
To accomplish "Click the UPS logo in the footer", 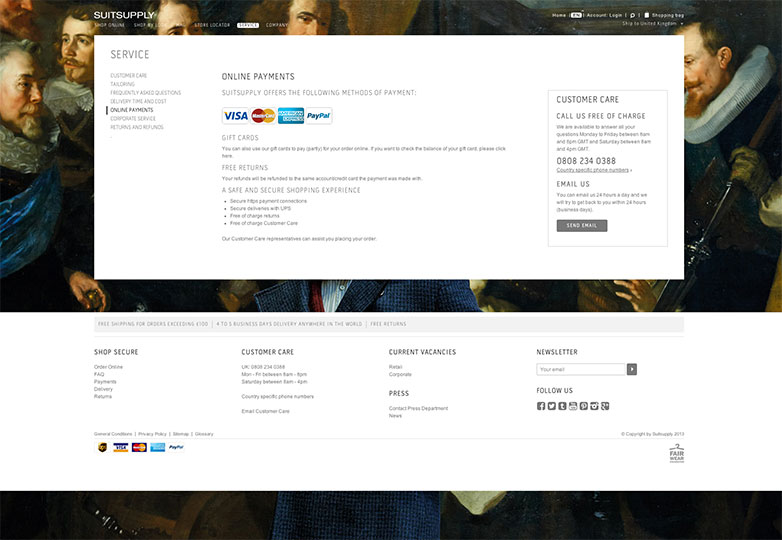I will pyautogui.click(x=102, y=447).
